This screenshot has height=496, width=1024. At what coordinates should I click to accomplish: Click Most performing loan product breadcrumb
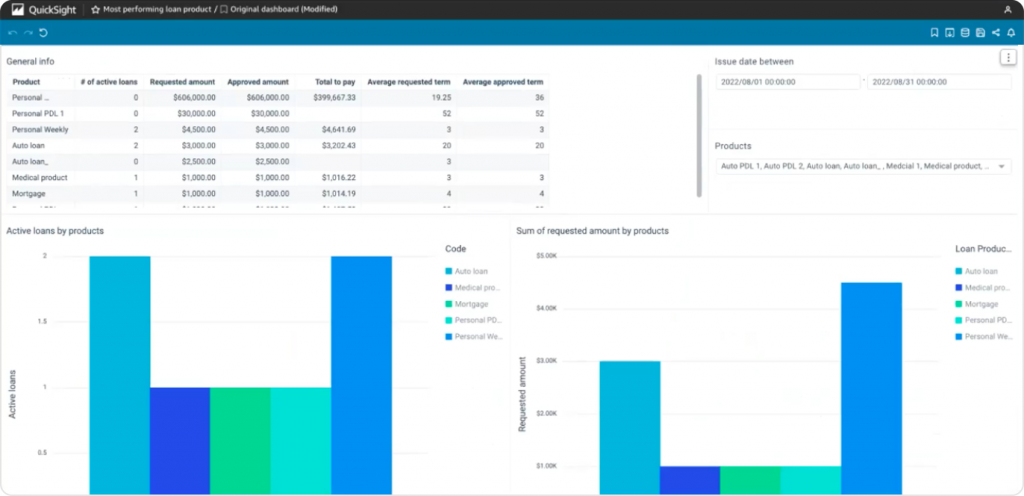coord(157,10)
